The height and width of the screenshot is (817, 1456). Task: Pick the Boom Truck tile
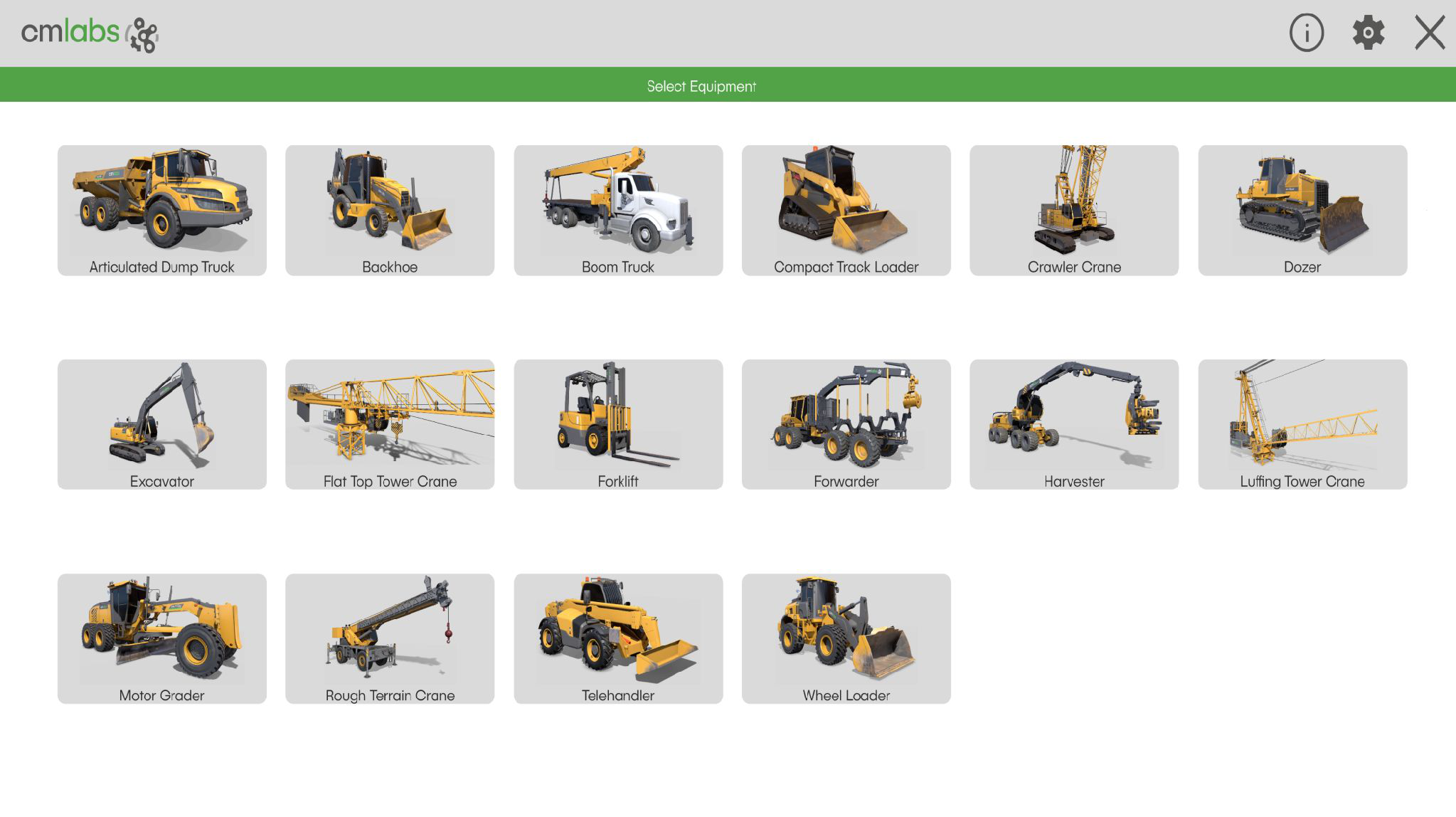coord(618,211)
